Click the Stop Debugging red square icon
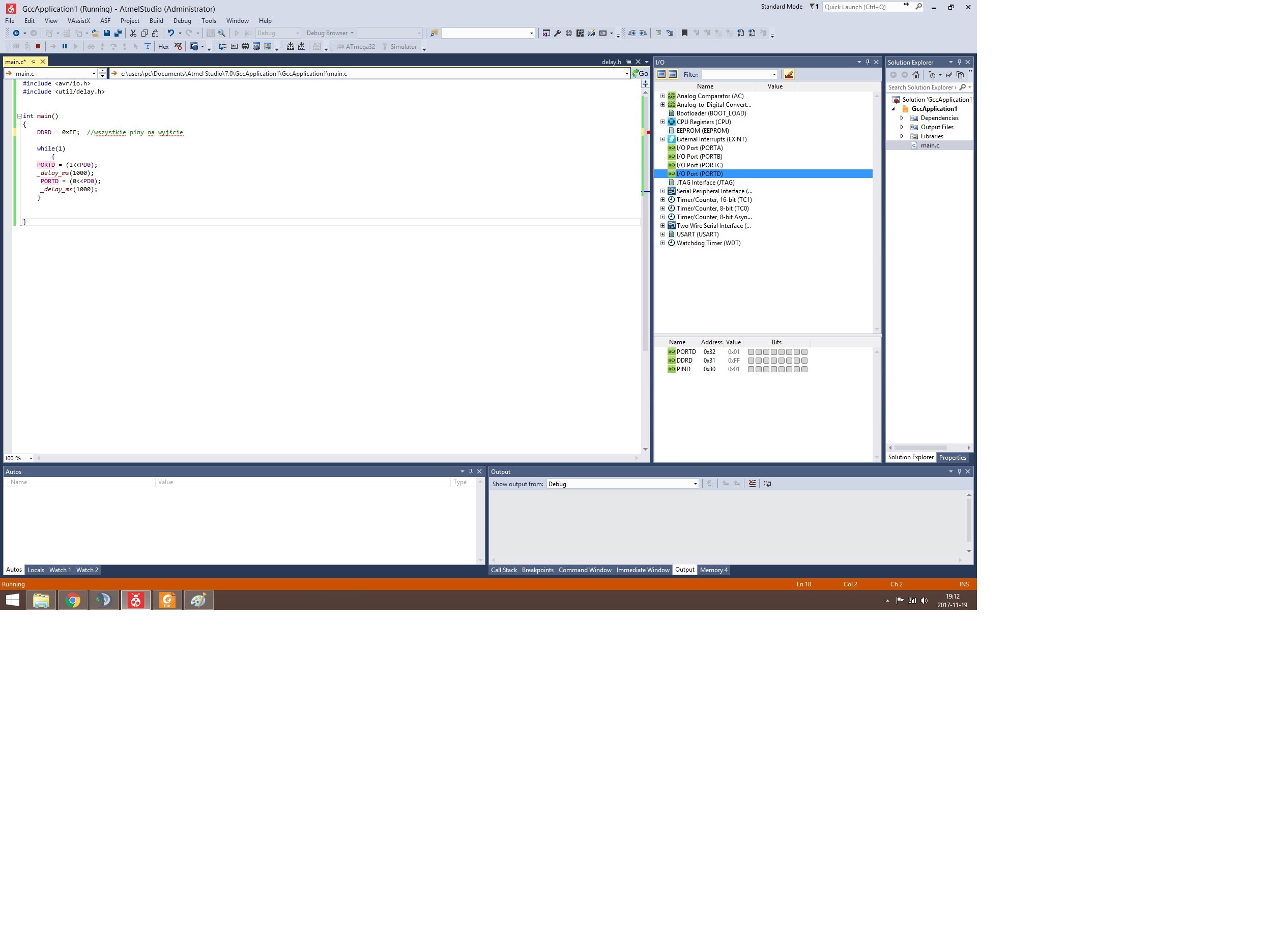 click(39, 46)
